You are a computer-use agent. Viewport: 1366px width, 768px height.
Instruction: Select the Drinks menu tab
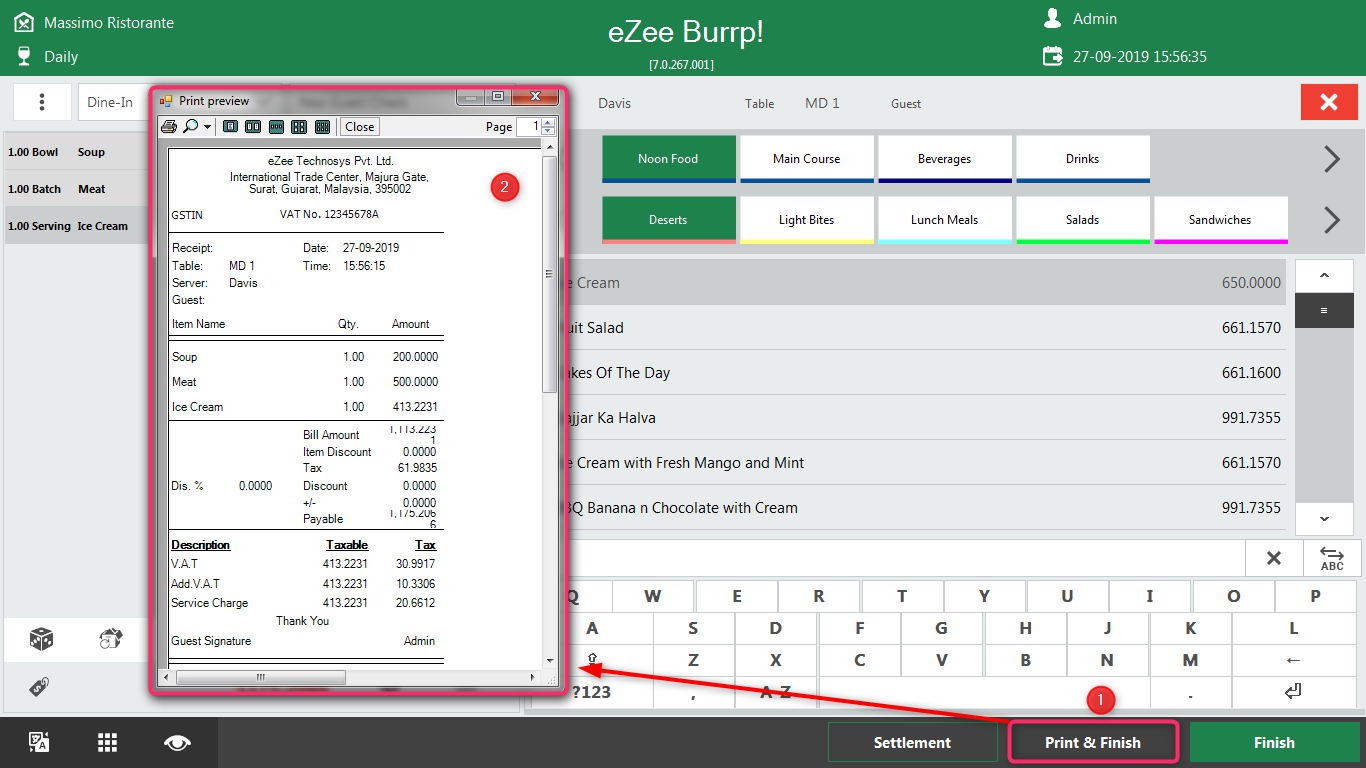(x=1083, y=159)
